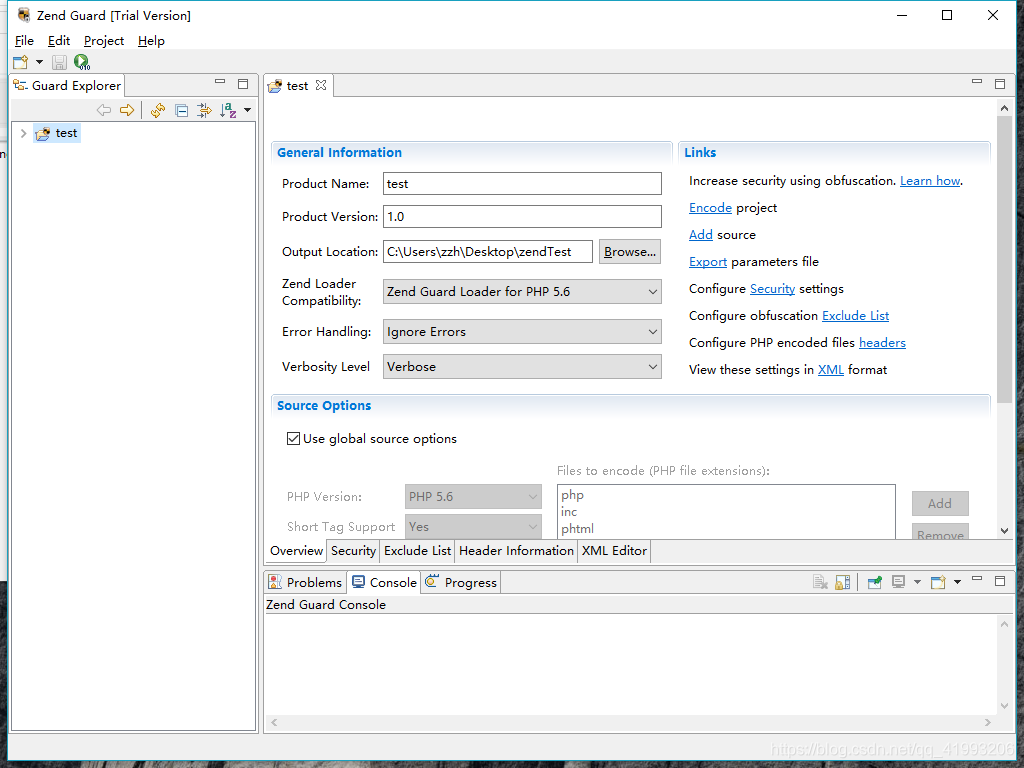Switch to the Console tab
The image size is (1024, 768).
(x=384, y=582)
